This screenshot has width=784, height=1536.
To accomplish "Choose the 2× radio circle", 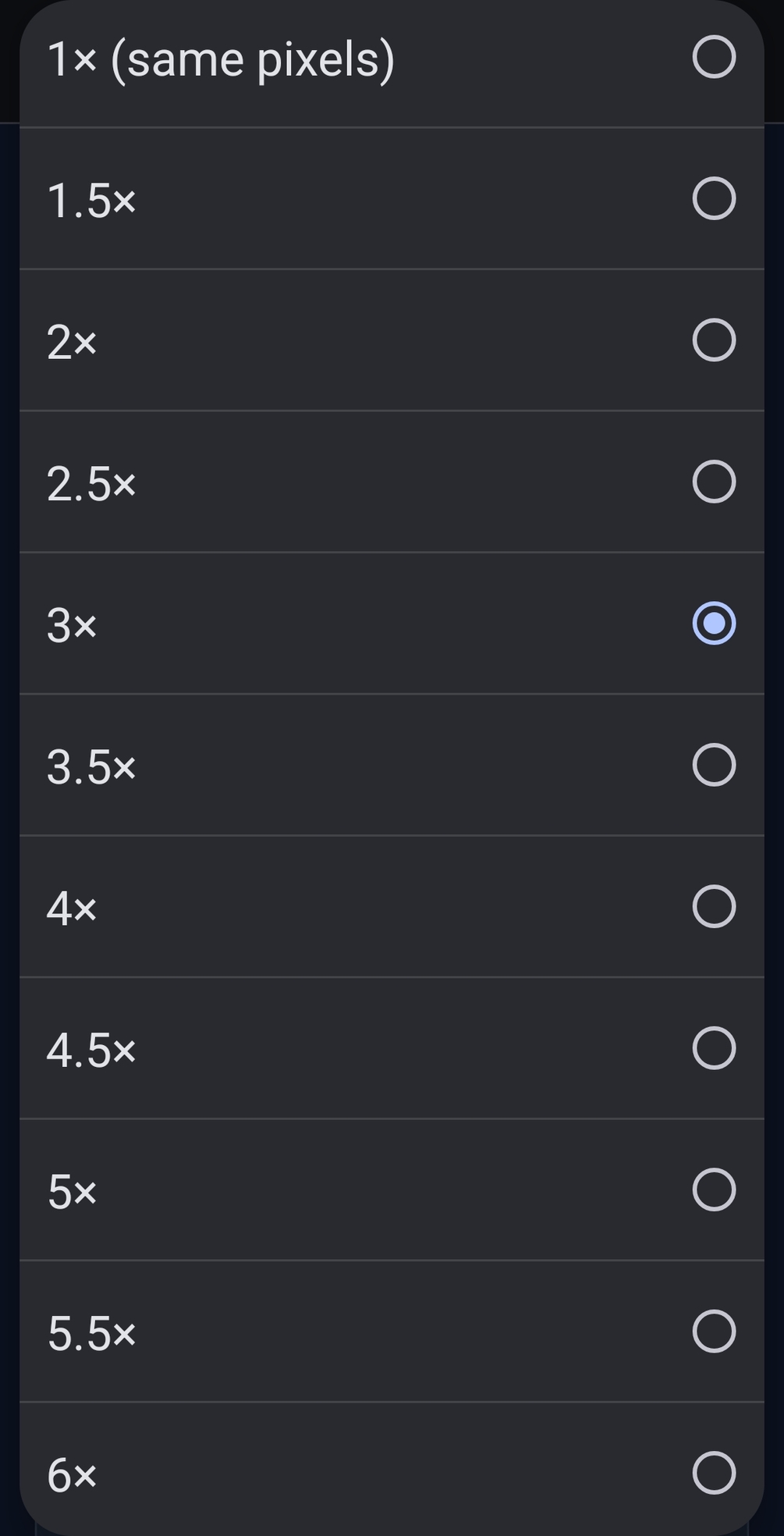I will click(x=714, y=340).
